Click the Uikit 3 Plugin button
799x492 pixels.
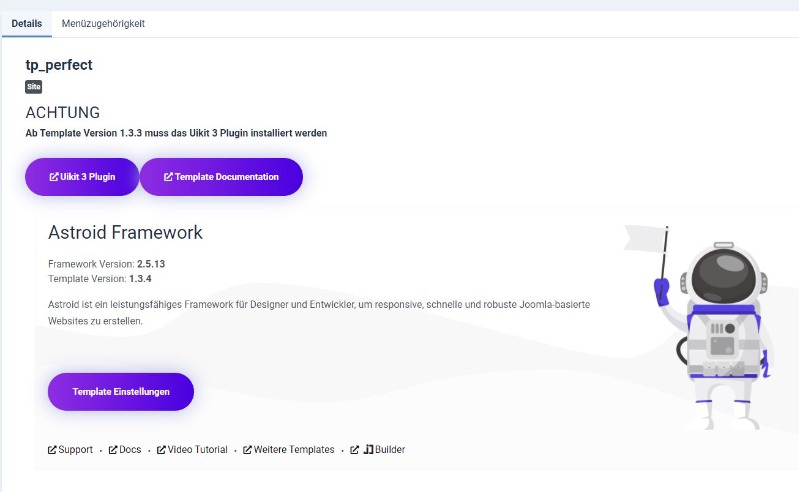[82, 177]
